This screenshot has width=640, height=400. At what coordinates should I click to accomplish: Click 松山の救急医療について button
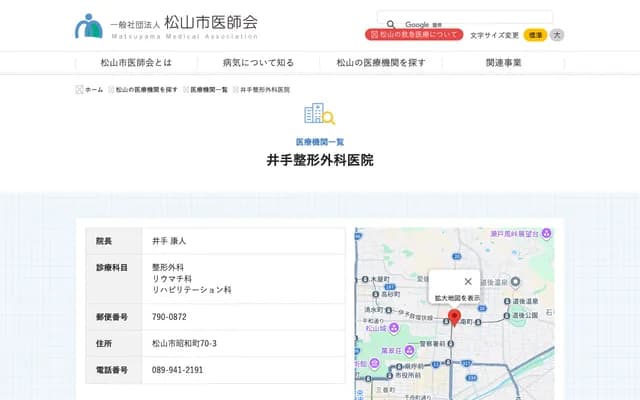(x=414, y=35)
